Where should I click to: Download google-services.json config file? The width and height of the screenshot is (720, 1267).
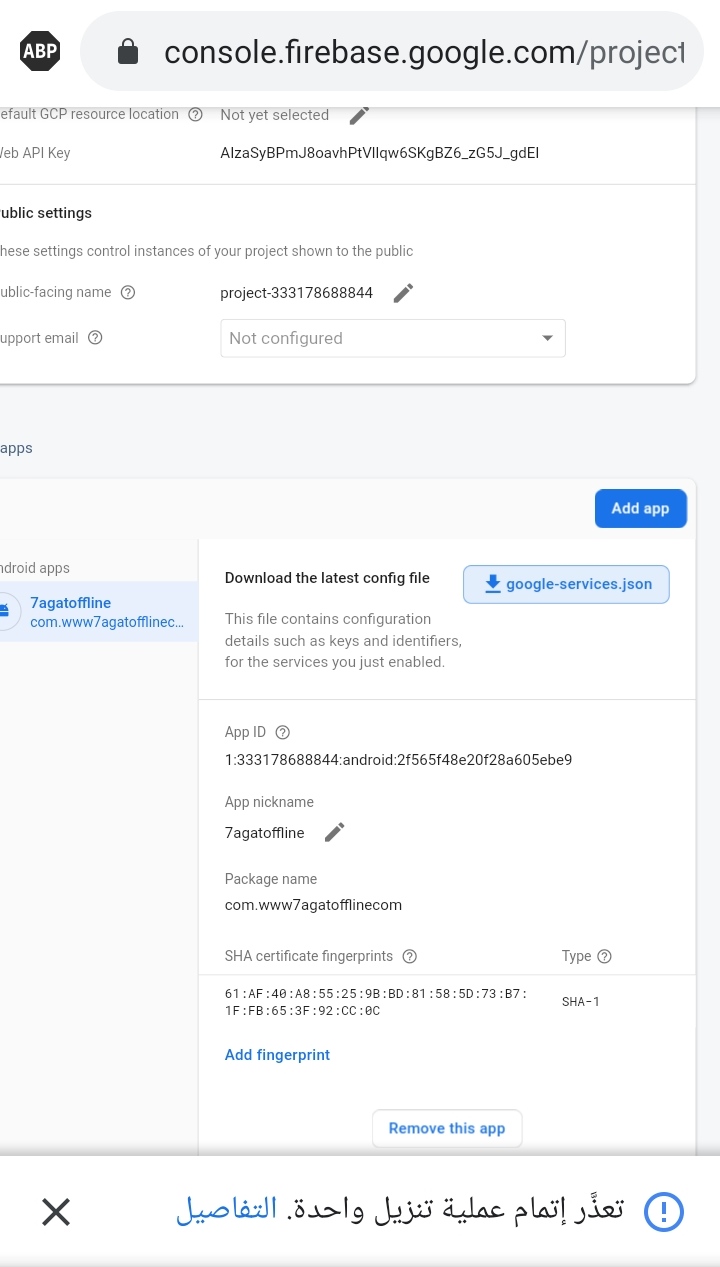click(566, 584)
